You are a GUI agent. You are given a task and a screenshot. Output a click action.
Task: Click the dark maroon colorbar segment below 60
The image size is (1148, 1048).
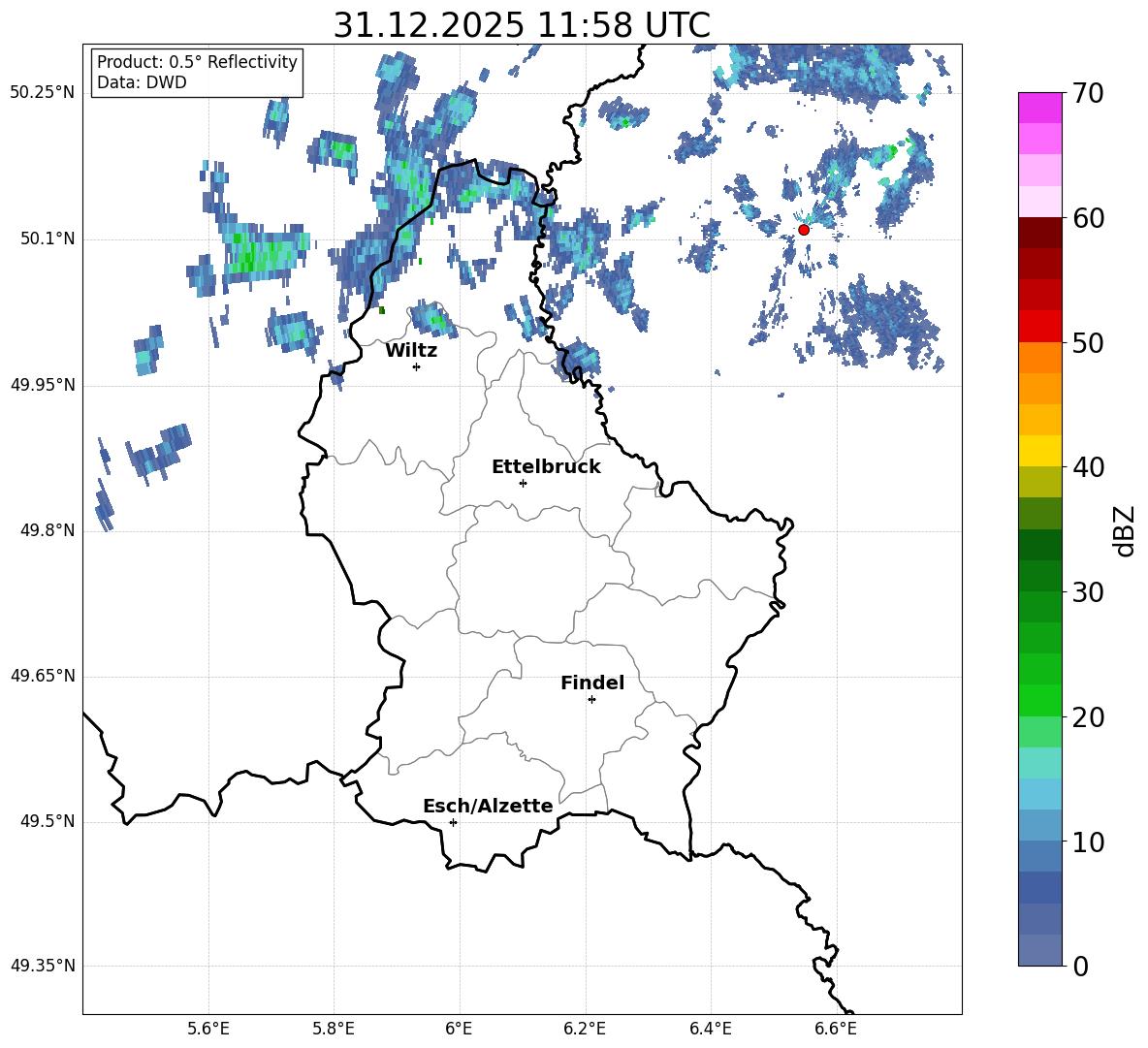point(1039,233)
